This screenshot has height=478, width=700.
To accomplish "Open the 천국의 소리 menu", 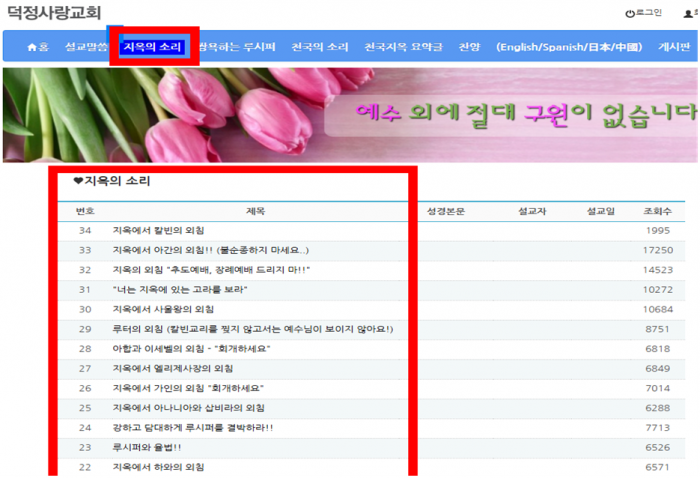I will pos(320,47).
